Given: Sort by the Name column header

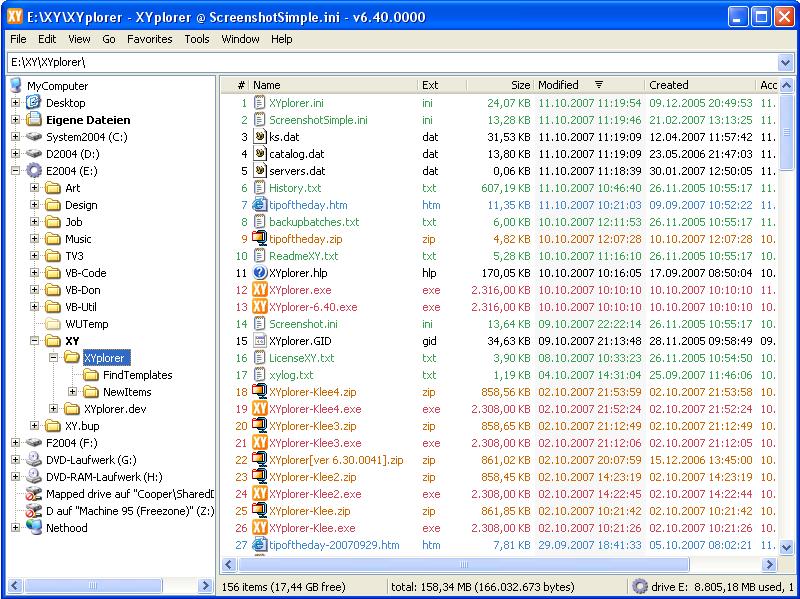Looking at the screenshot, I should coord(333,85).
